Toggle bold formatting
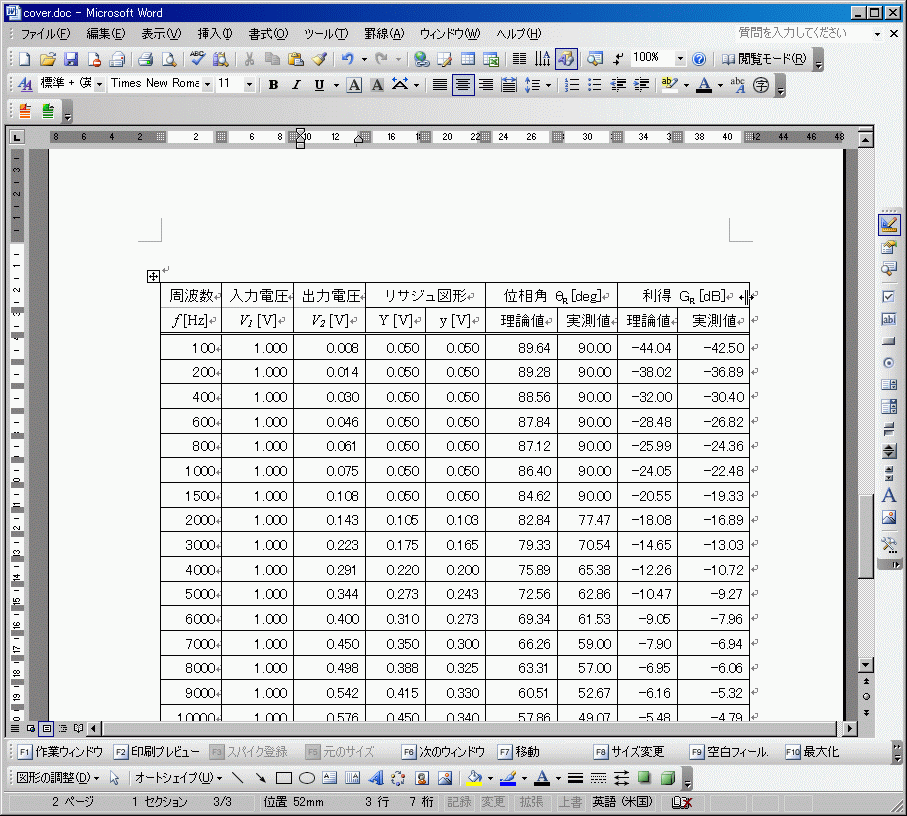907x816 pixels. coord(273,85)
